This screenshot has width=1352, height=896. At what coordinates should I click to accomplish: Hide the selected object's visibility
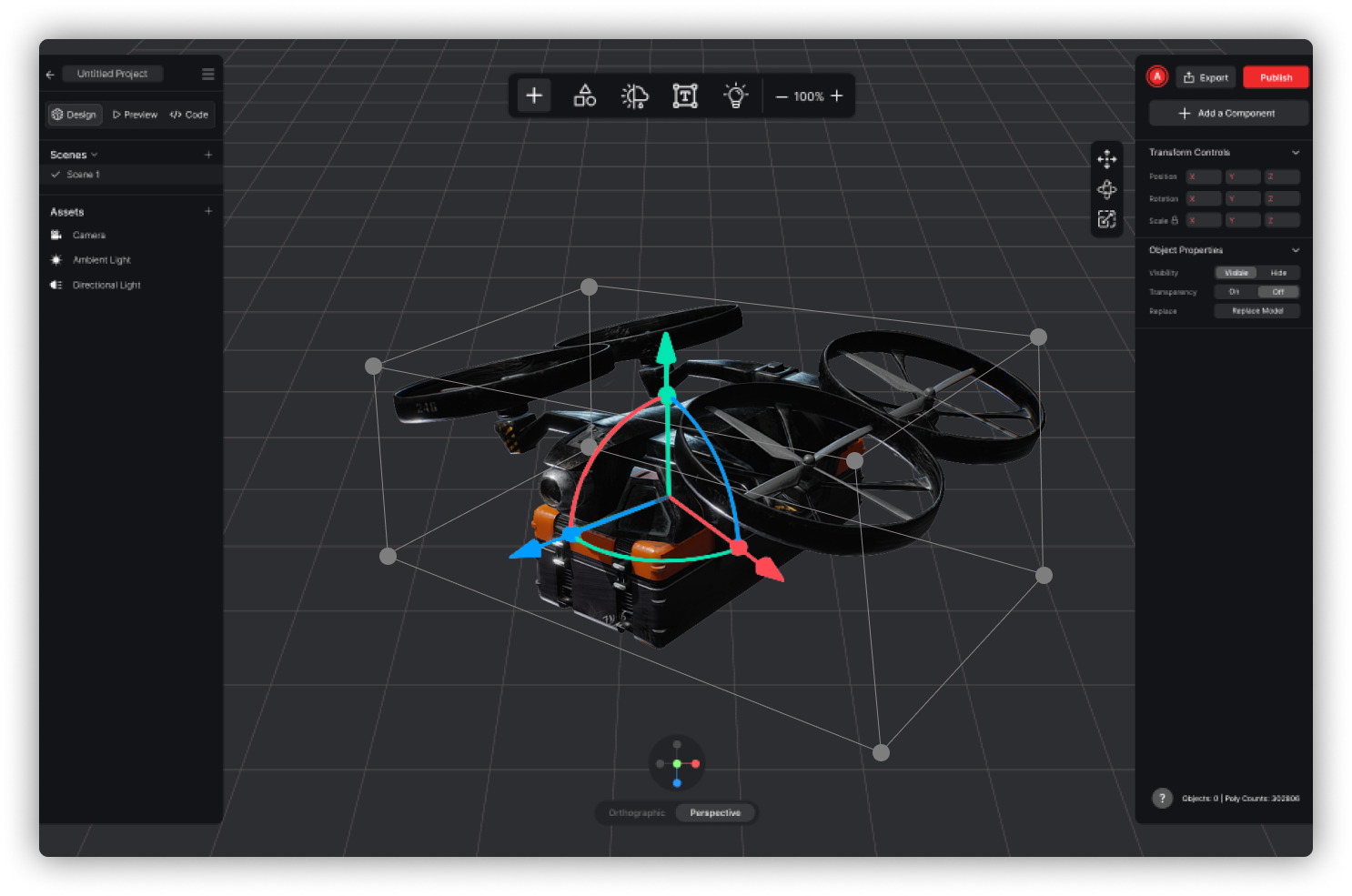(1278, 272)
